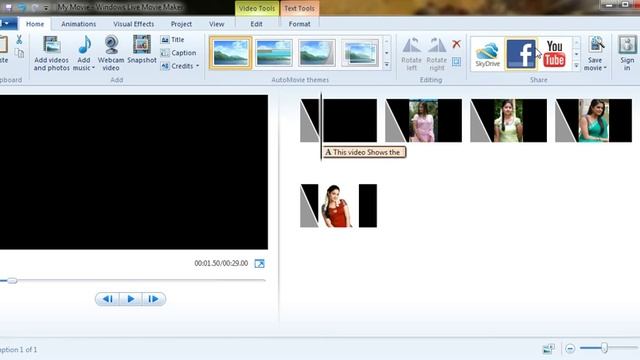The height and width of the screenshot is (360, 640).
Task: Advance to next frame
Action: [x=153, y=299]
